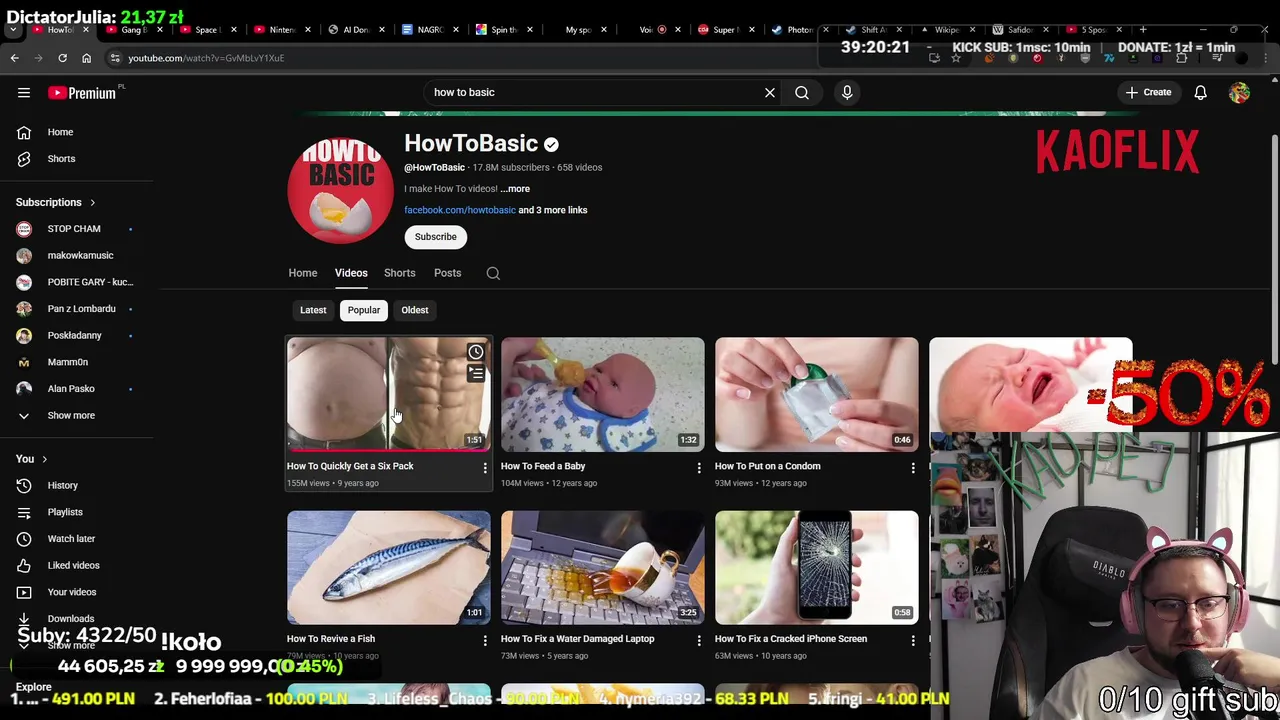This screenshot has height=720, width=1280.
Task: Expand channel description with ...more
Action: [x=515, y=189]
